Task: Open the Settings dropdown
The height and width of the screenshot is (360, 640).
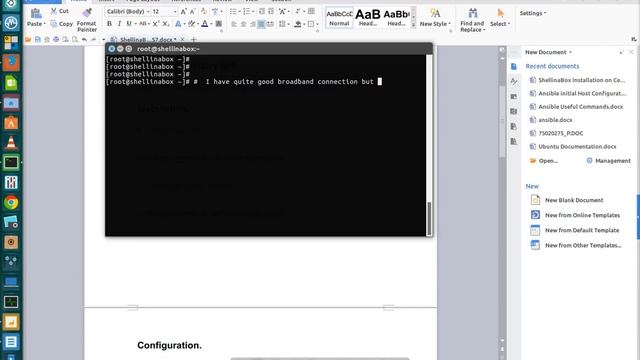Action: point(533,13)
